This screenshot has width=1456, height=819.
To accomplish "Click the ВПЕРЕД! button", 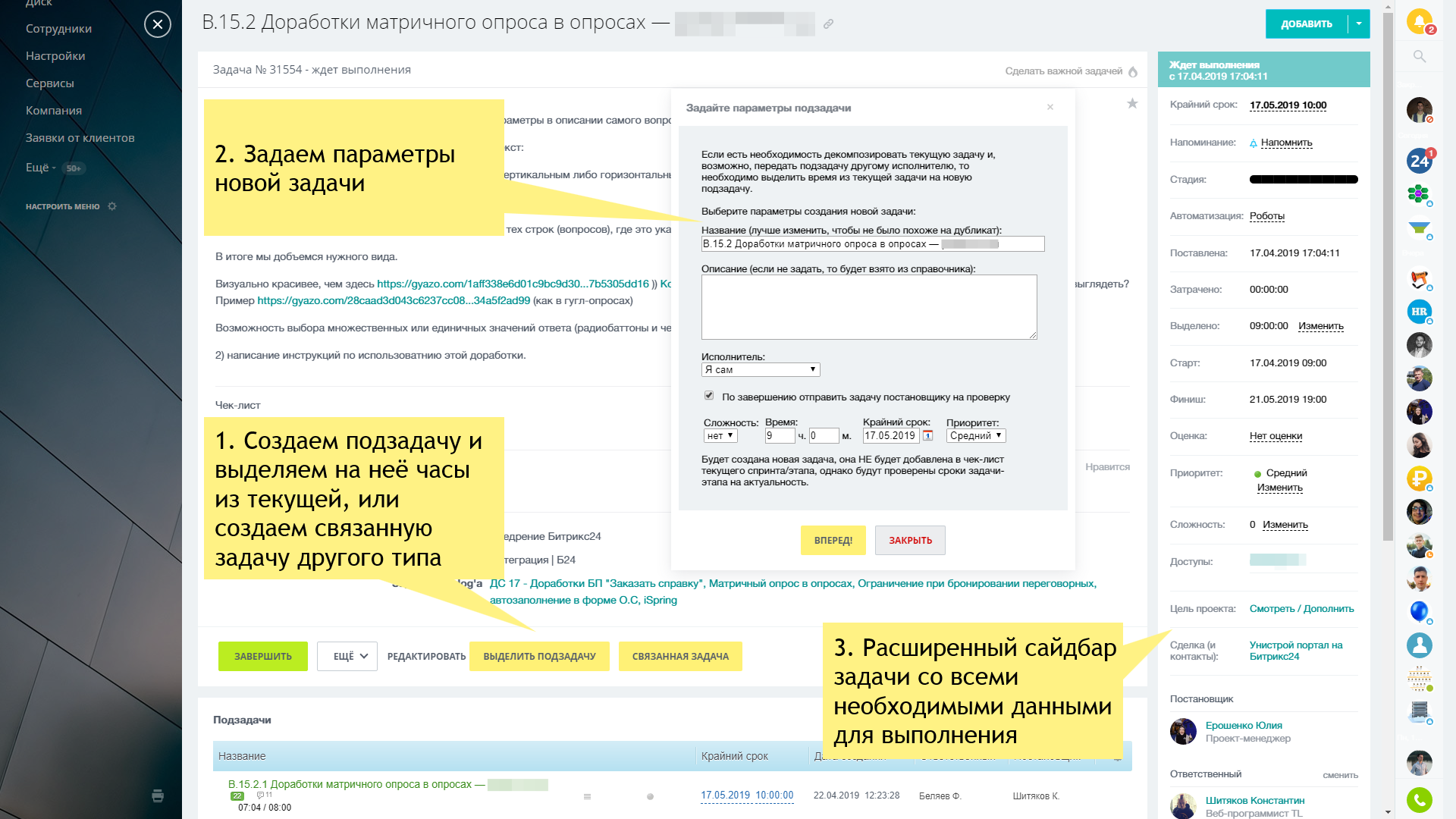I will 833,541.
